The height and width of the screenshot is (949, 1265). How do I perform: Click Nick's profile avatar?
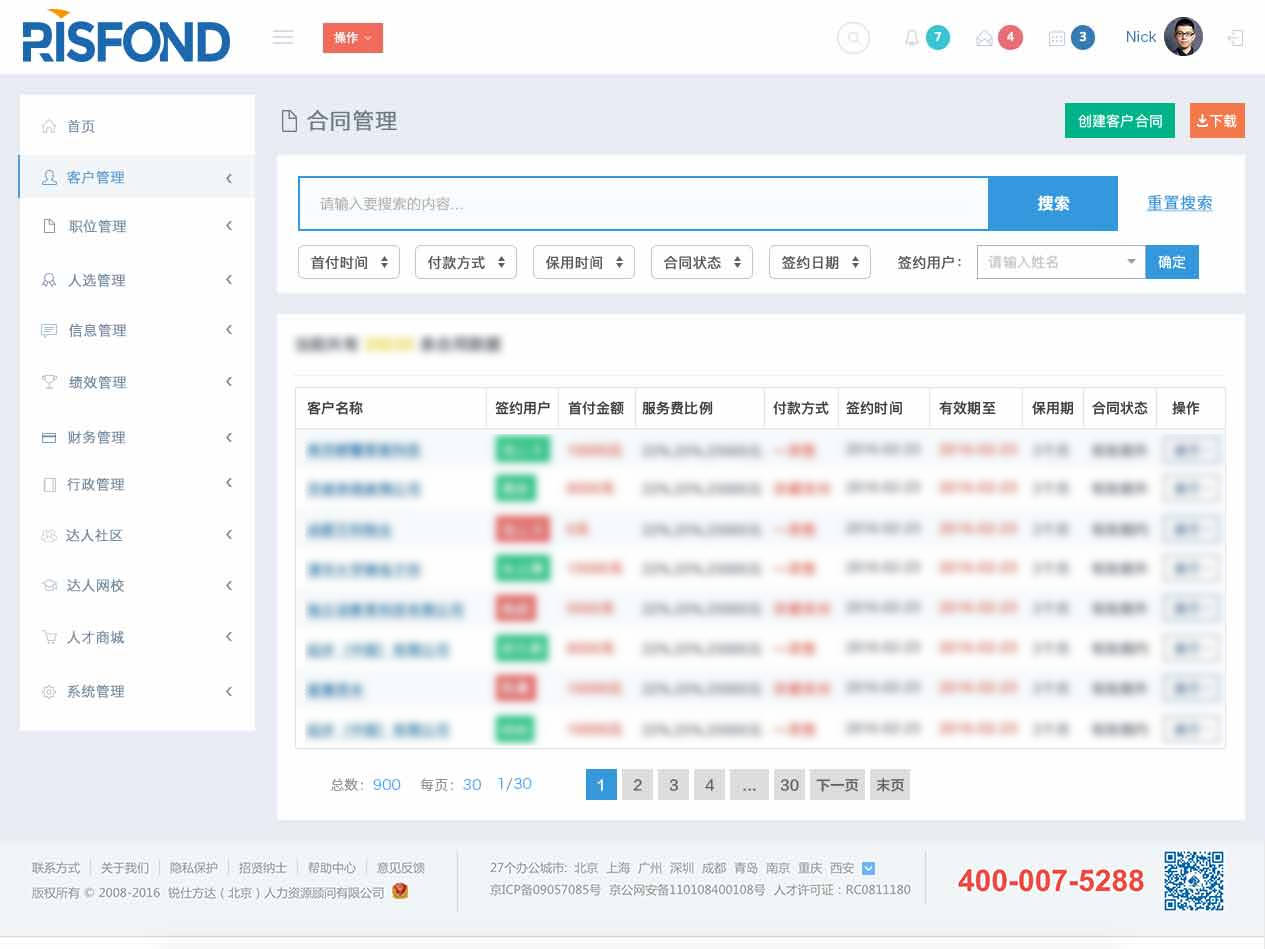pos(1183,37)
